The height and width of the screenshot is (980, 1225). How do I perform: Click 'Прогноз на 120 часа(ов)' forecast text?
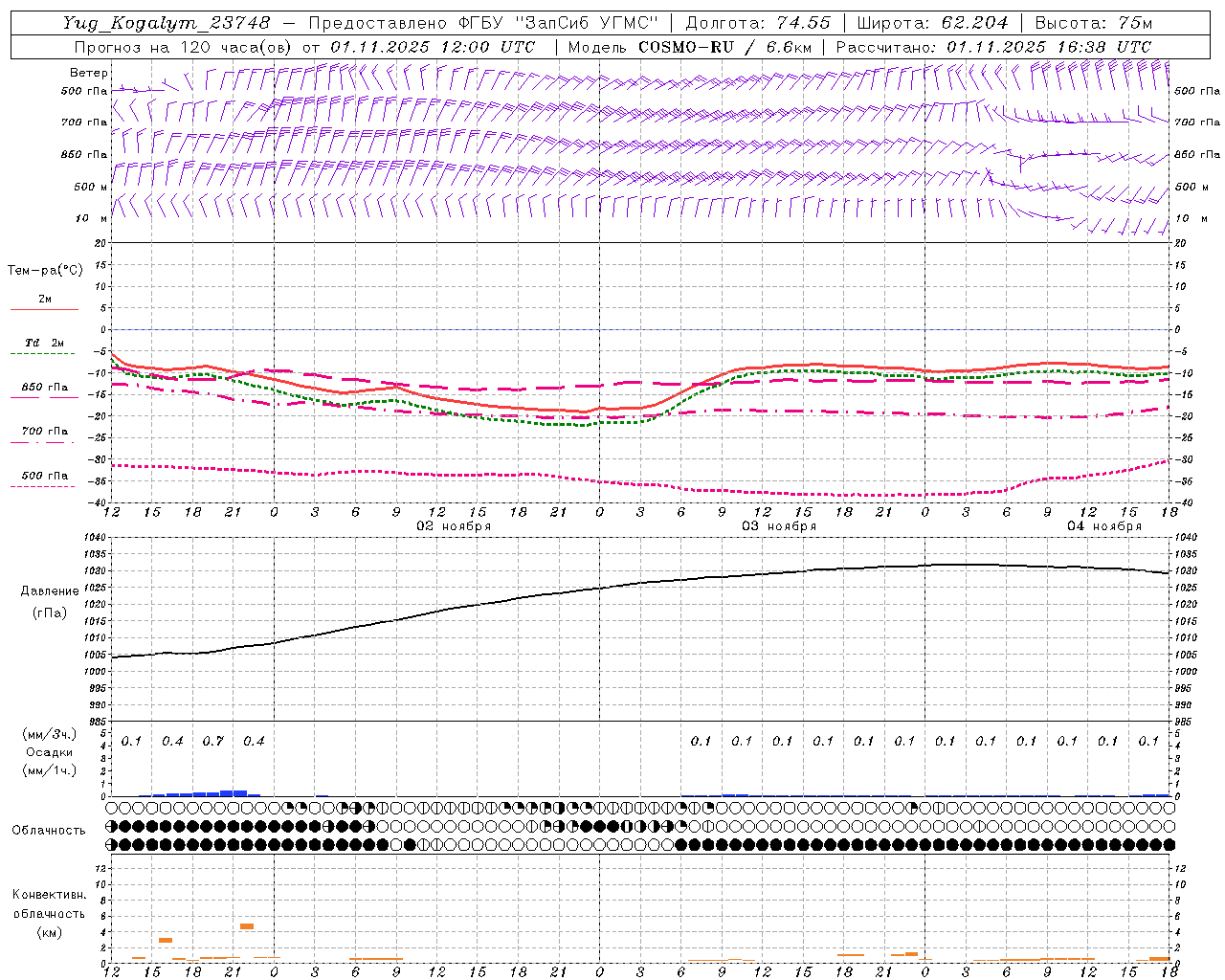pyautogui.click(x=185, y=47)
